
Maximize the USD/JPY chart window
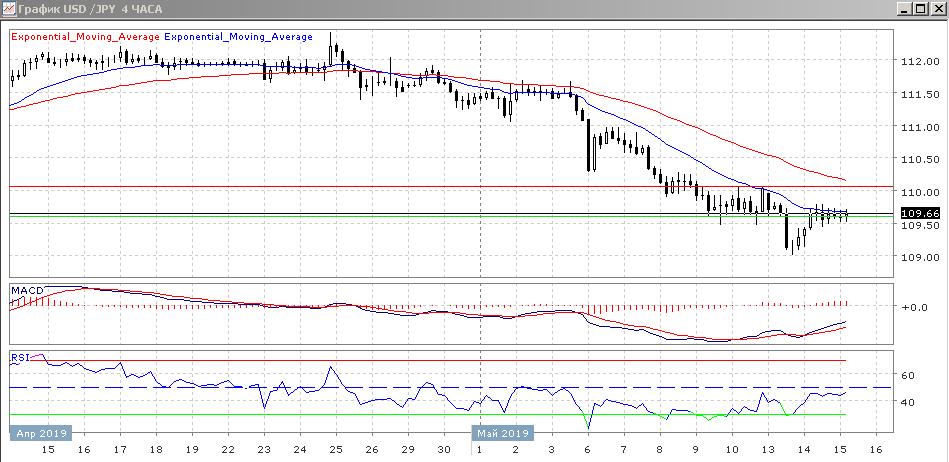tap(922, 9)
